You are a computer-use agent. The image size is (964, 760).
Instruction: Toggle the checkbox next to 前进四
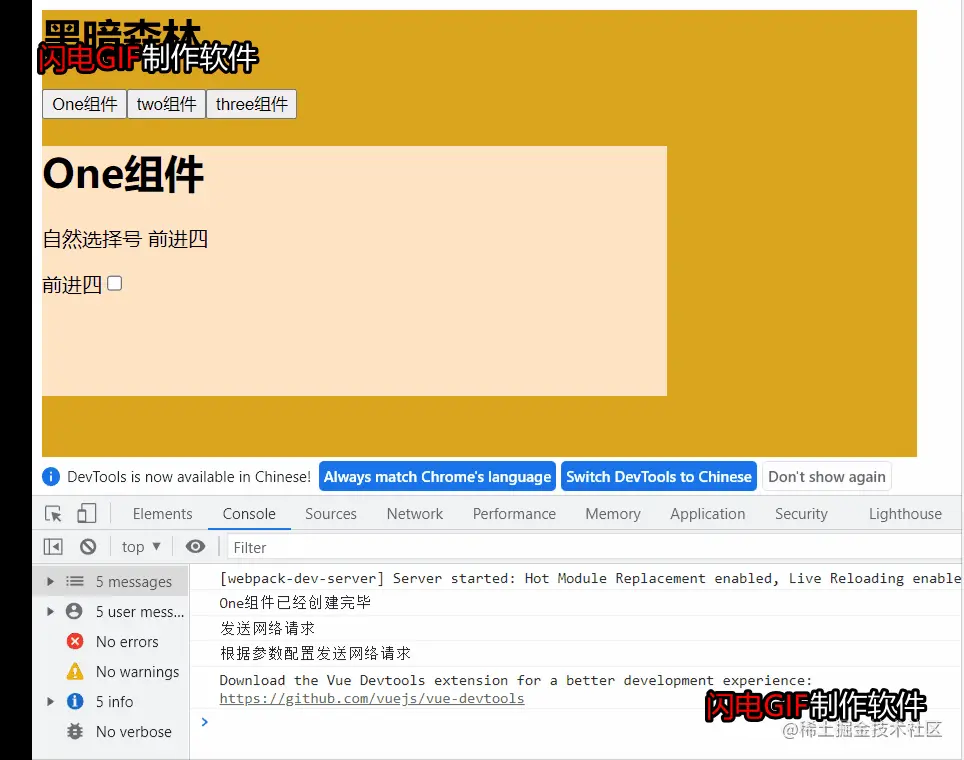point(114,283)
